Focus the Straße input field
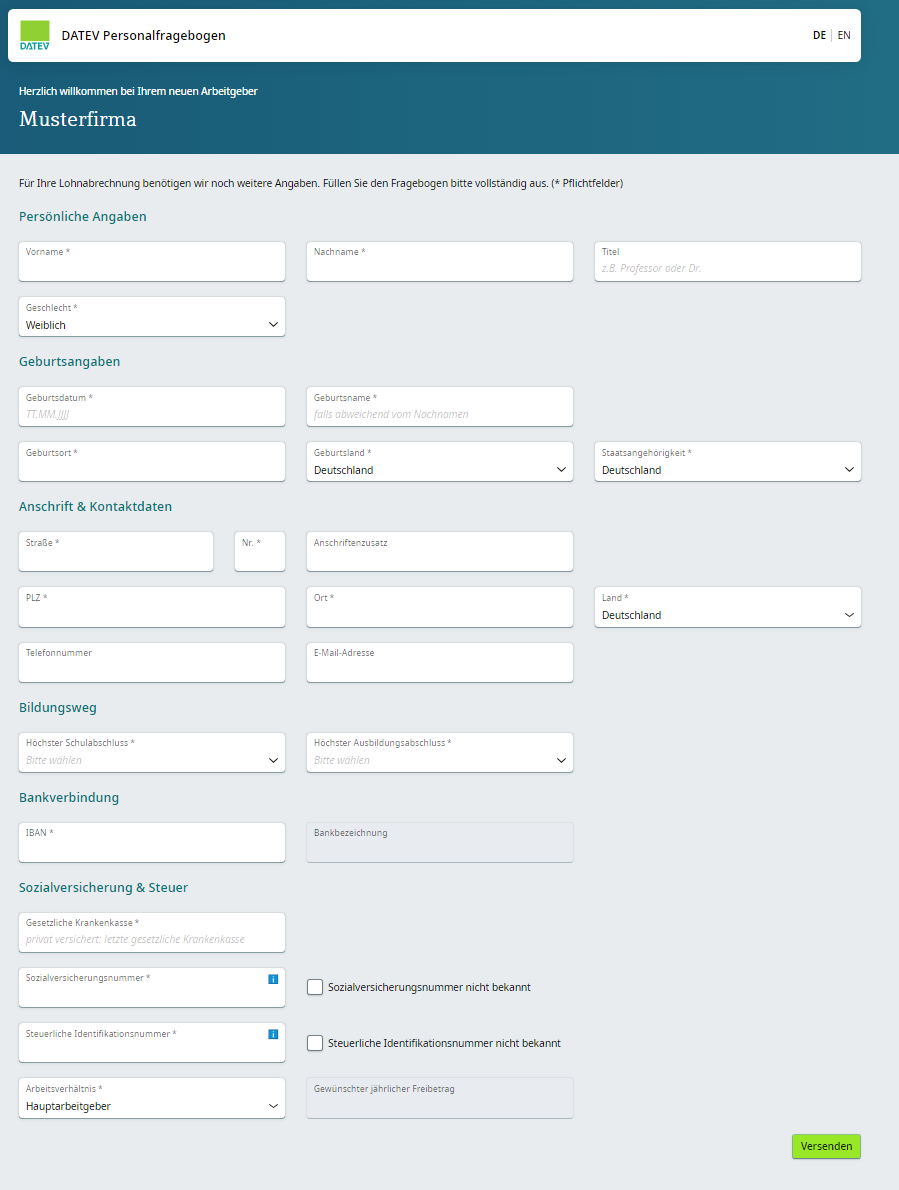This screenshot has height=1190, width=899. click(x=116, y=552)
